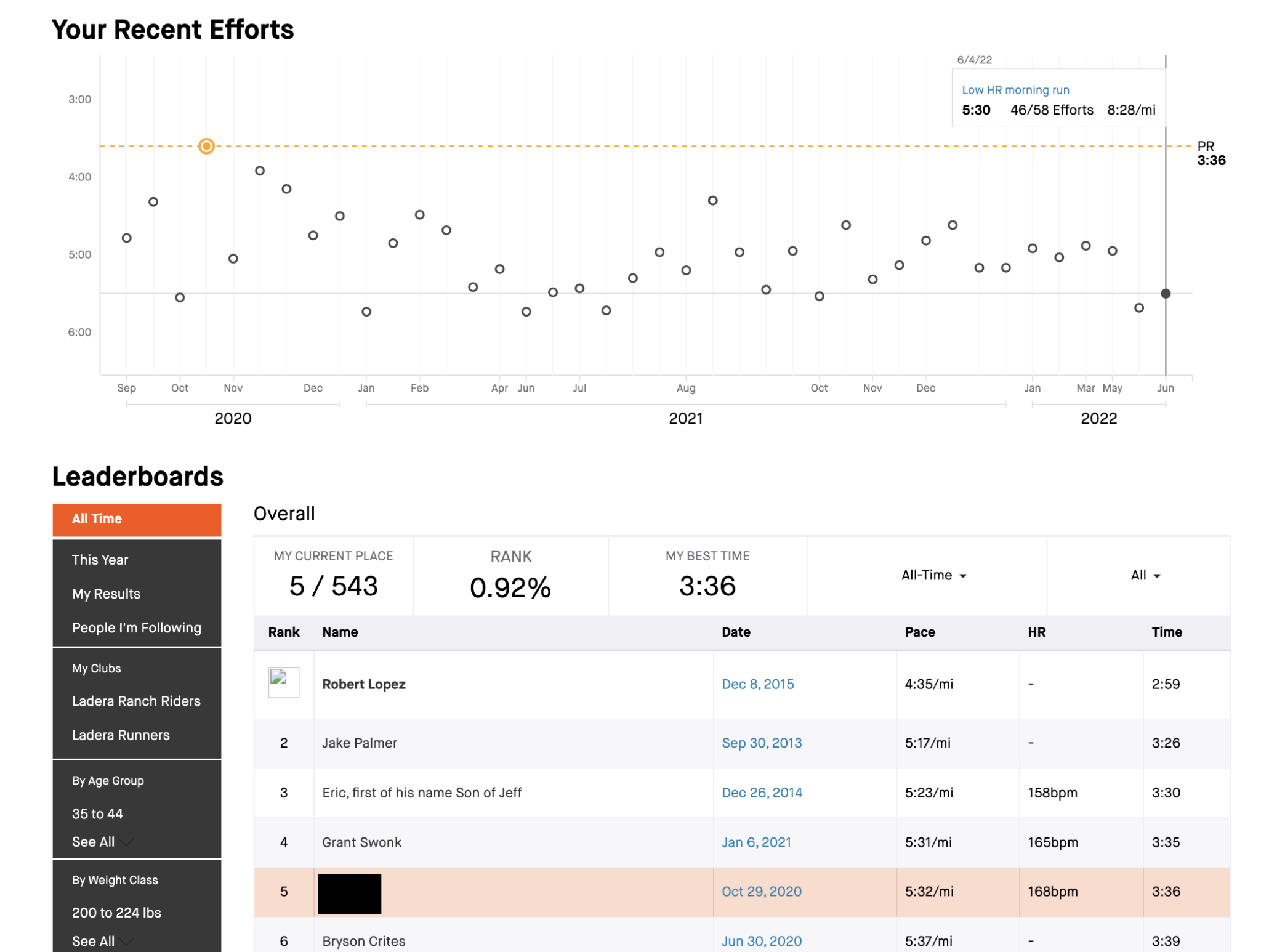This screenshot has height=952, width=1261.
Task: Open Jake Palmer's Sep 30, 2013 effort
Action: click(x=762, y=743)
